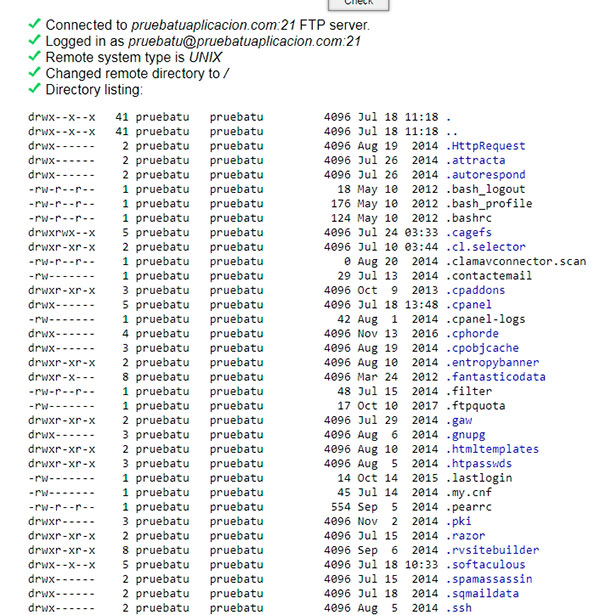The image size is (600, 615).
Task: Open the .htmltemplates folder link
Action: click(493, 449)
